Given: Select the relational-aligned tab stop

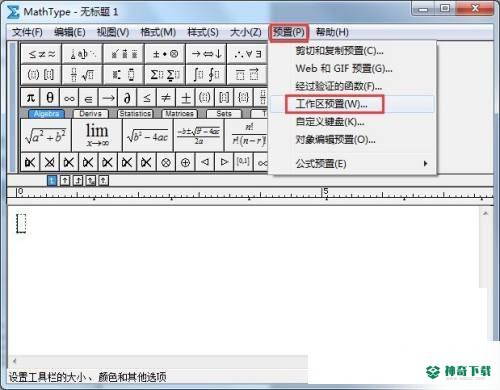Looking at the screenshot, I should click(91, 181).
